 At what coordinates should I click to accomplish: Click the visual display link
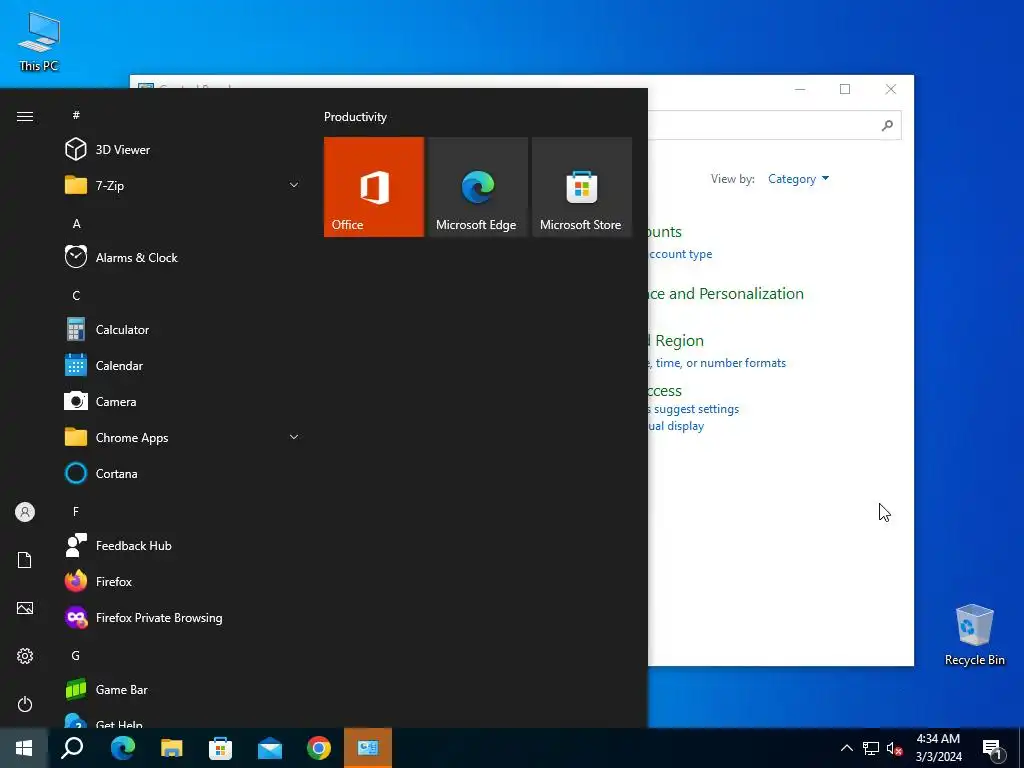[x=676, y=426]
